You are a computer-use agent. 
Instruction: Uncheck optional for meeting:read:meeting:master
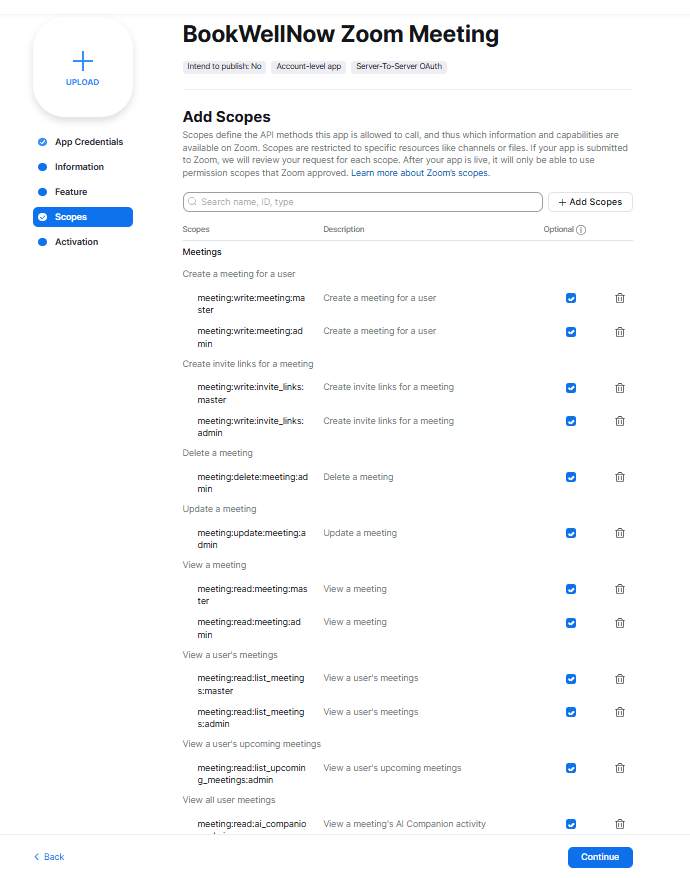[x=571, y=589]
